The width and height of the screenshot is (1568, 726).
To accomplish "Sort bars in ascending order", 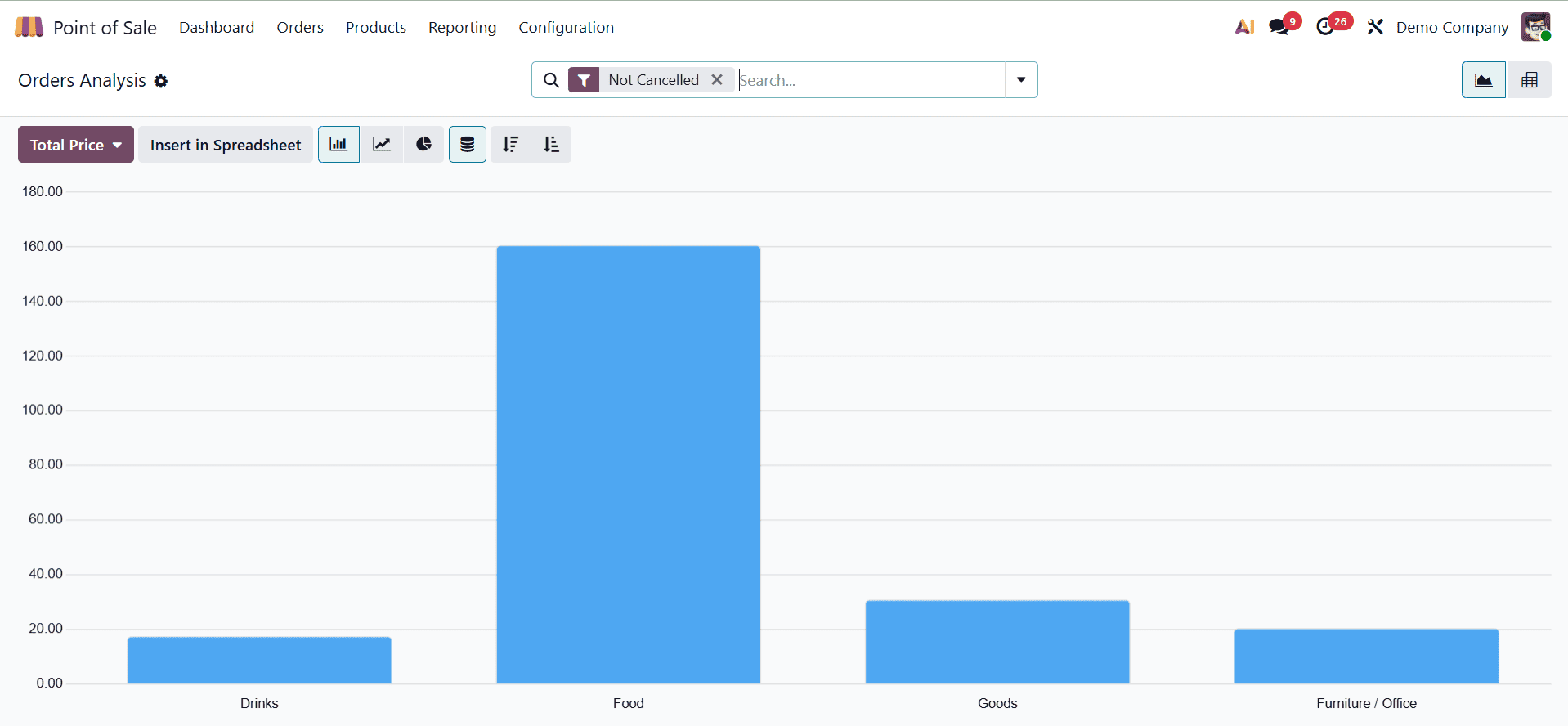I will coord(552,145).
